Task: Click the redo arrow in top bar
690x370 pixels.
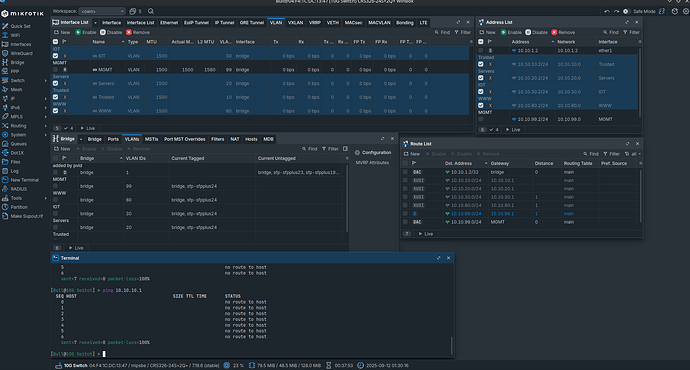Action: coord(617,11)
